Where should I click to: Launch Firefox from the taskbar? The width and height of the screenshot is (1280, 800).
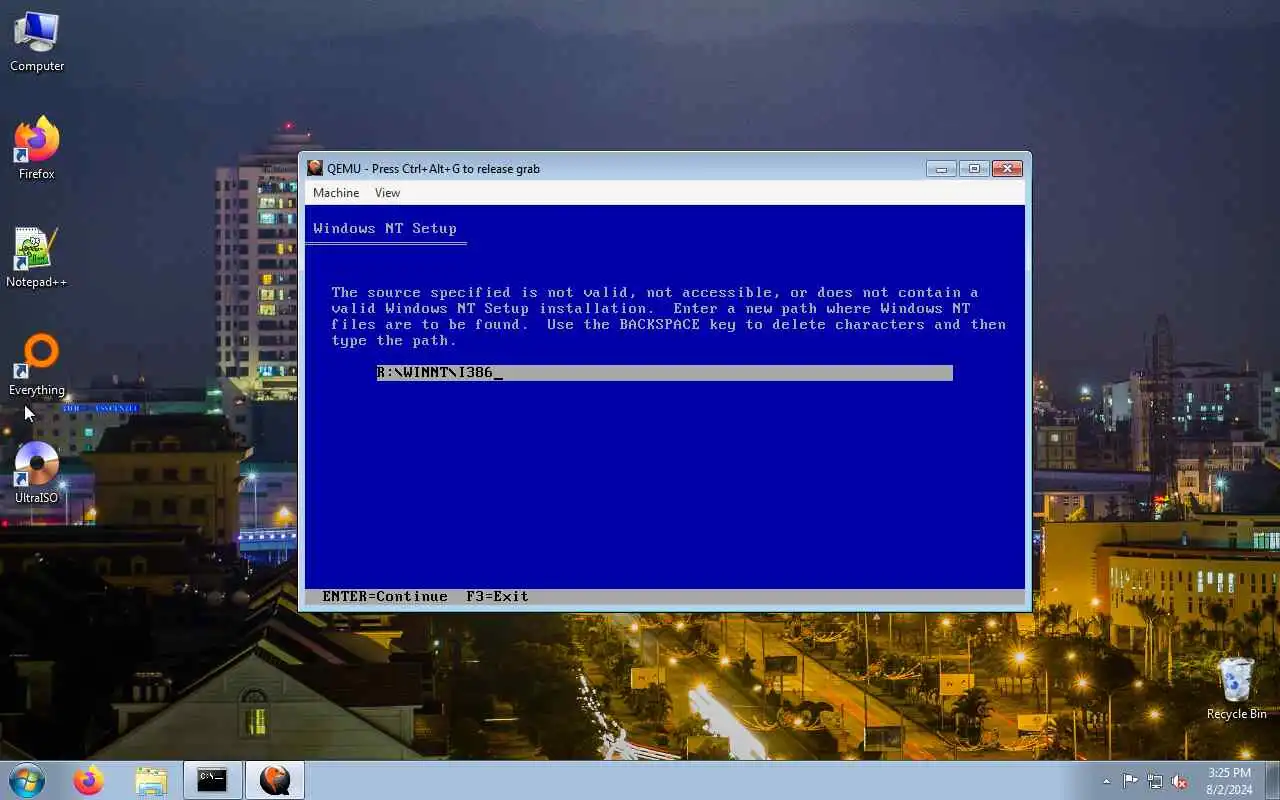pos(89,780)
